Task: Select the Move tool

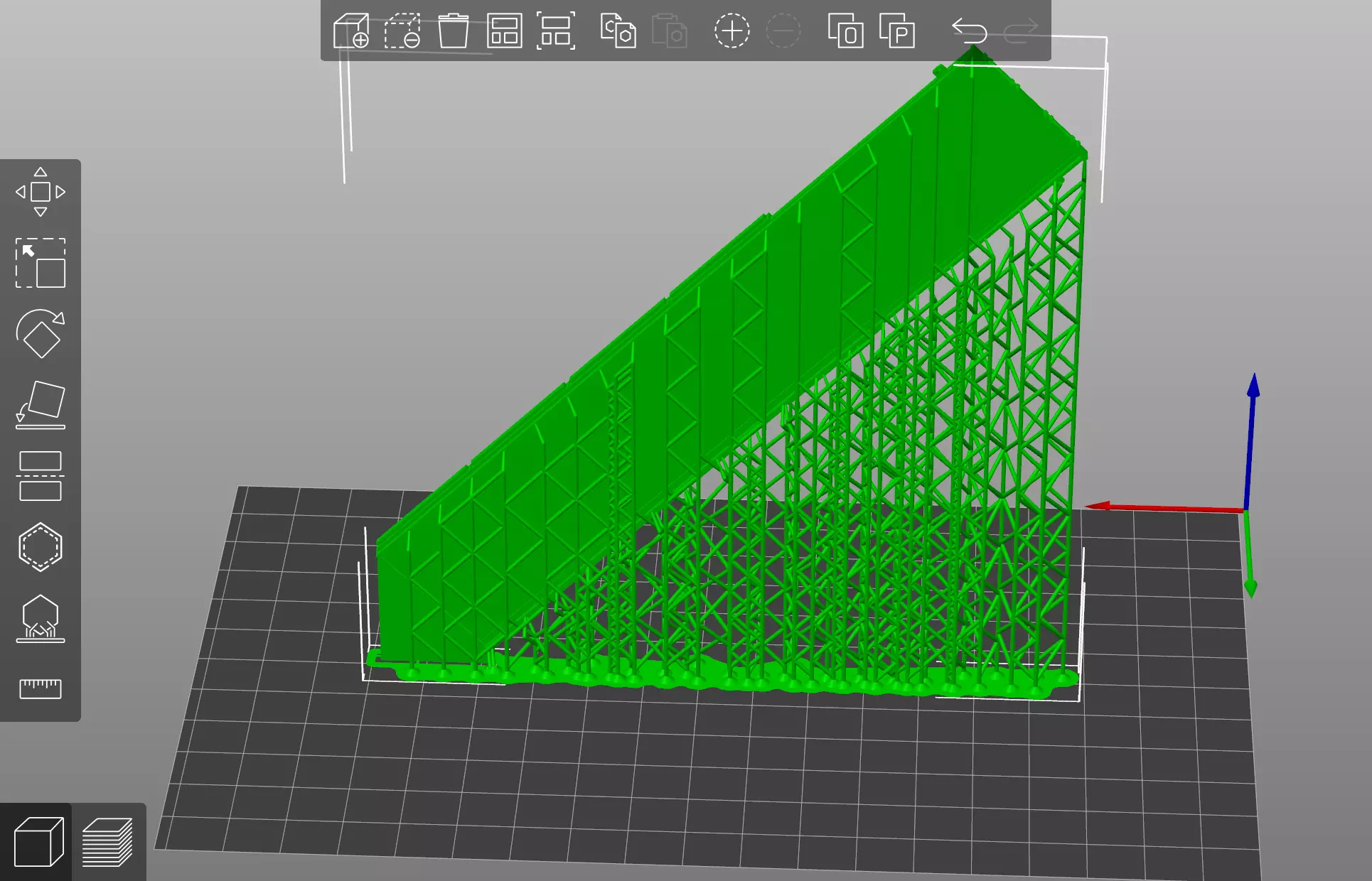Action: pyautogui.click(x=41, y=192)
